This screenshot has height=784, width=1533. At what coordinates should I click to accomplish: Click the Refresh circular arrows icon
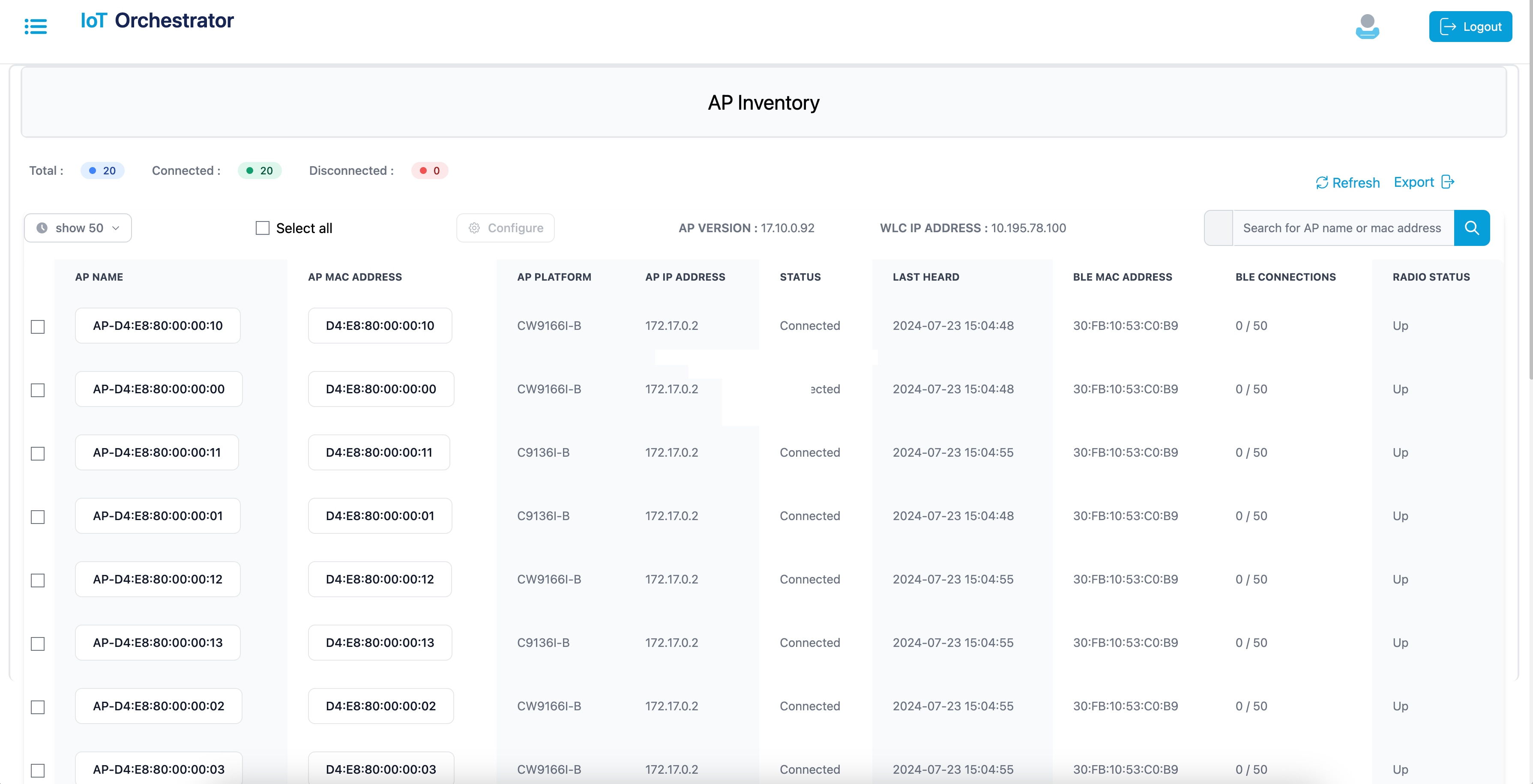(1322, 183)
